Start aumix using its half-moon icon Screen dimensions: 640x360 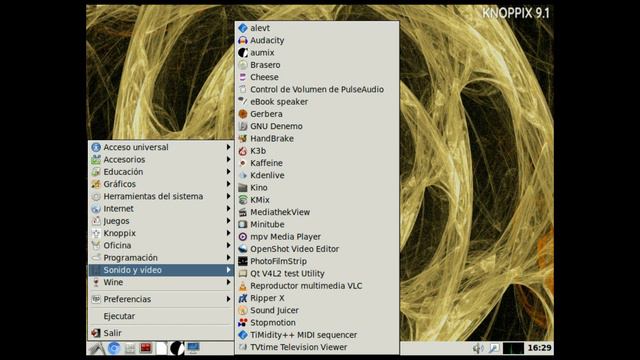pyautogui.click(x=243, y=52)
